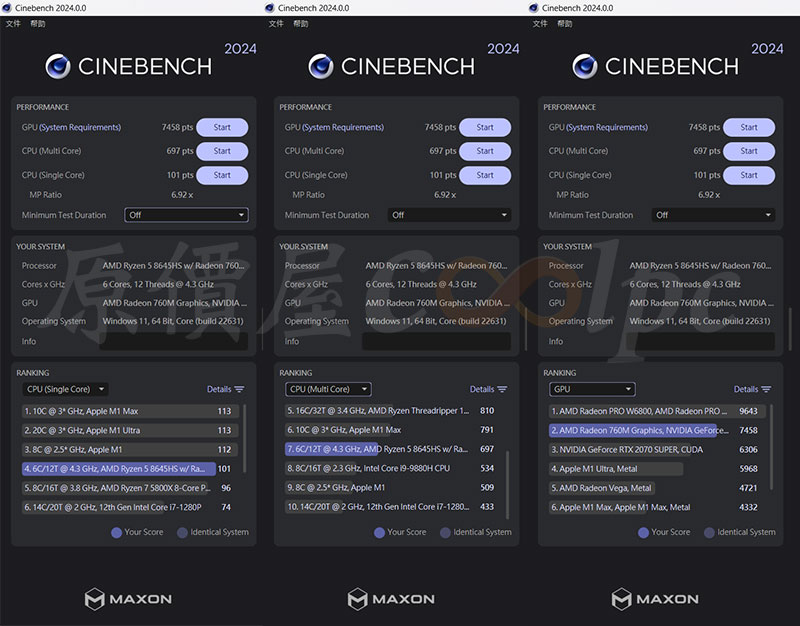Start the CPU Multi Core test in left window
Screen dimensions: 800x626
(x=222, y=151)
